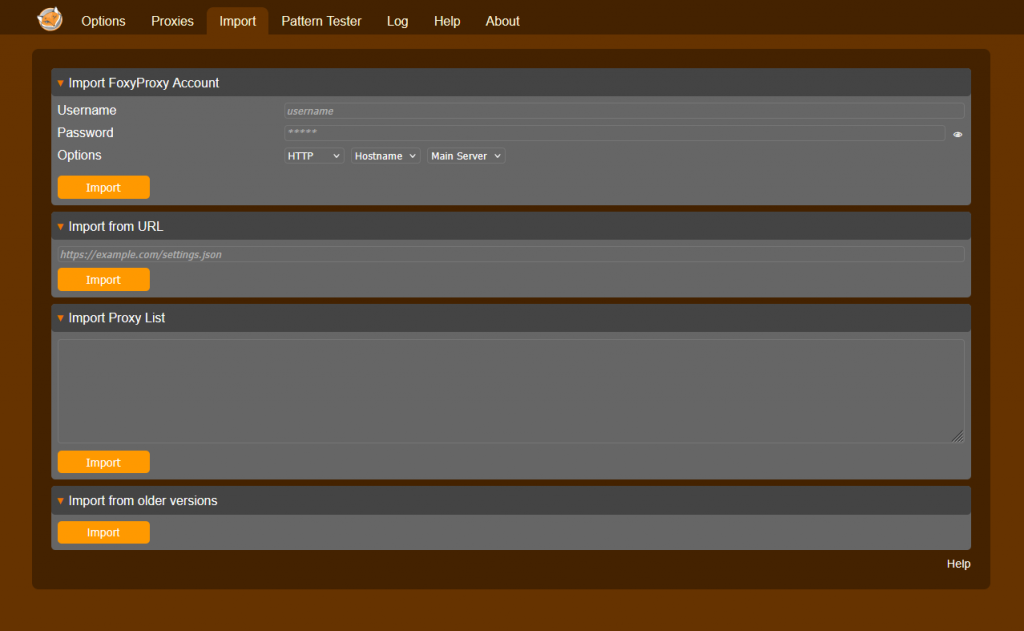Open the Hostname dropdown
The width and height of the screenshot is (1024, 631).
pos(385,156)
